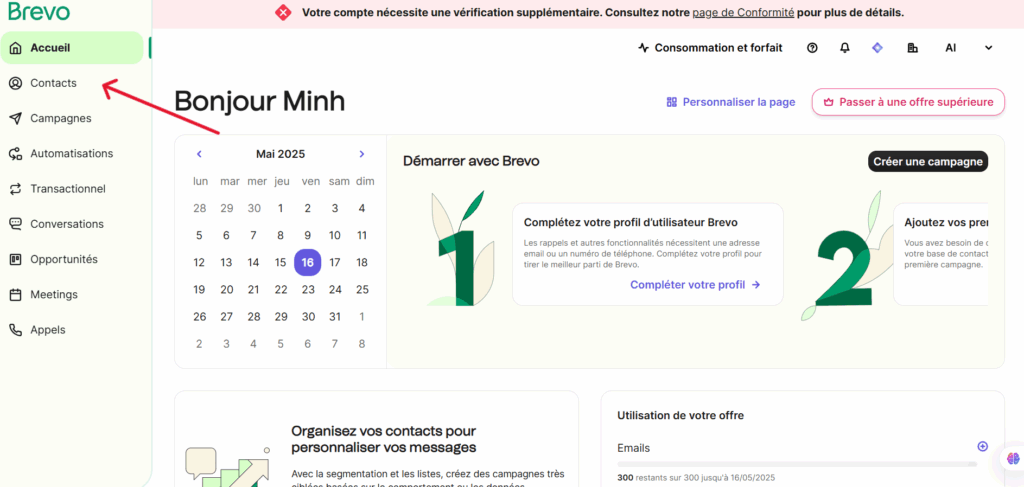
Task: Expand the account dropdown chevron
Action: [989, 48]
